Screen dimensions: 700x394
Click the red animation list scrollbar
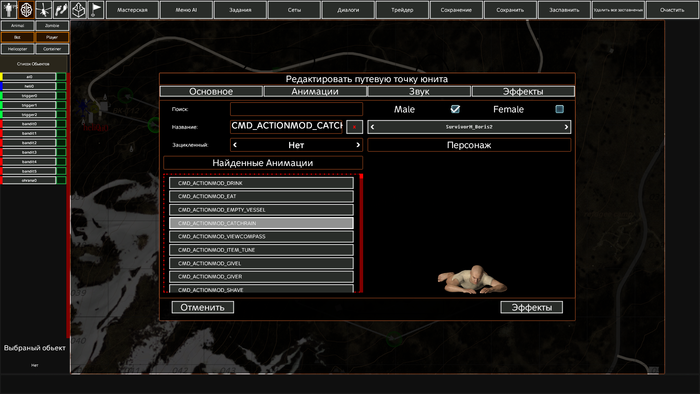click(361, 233)
